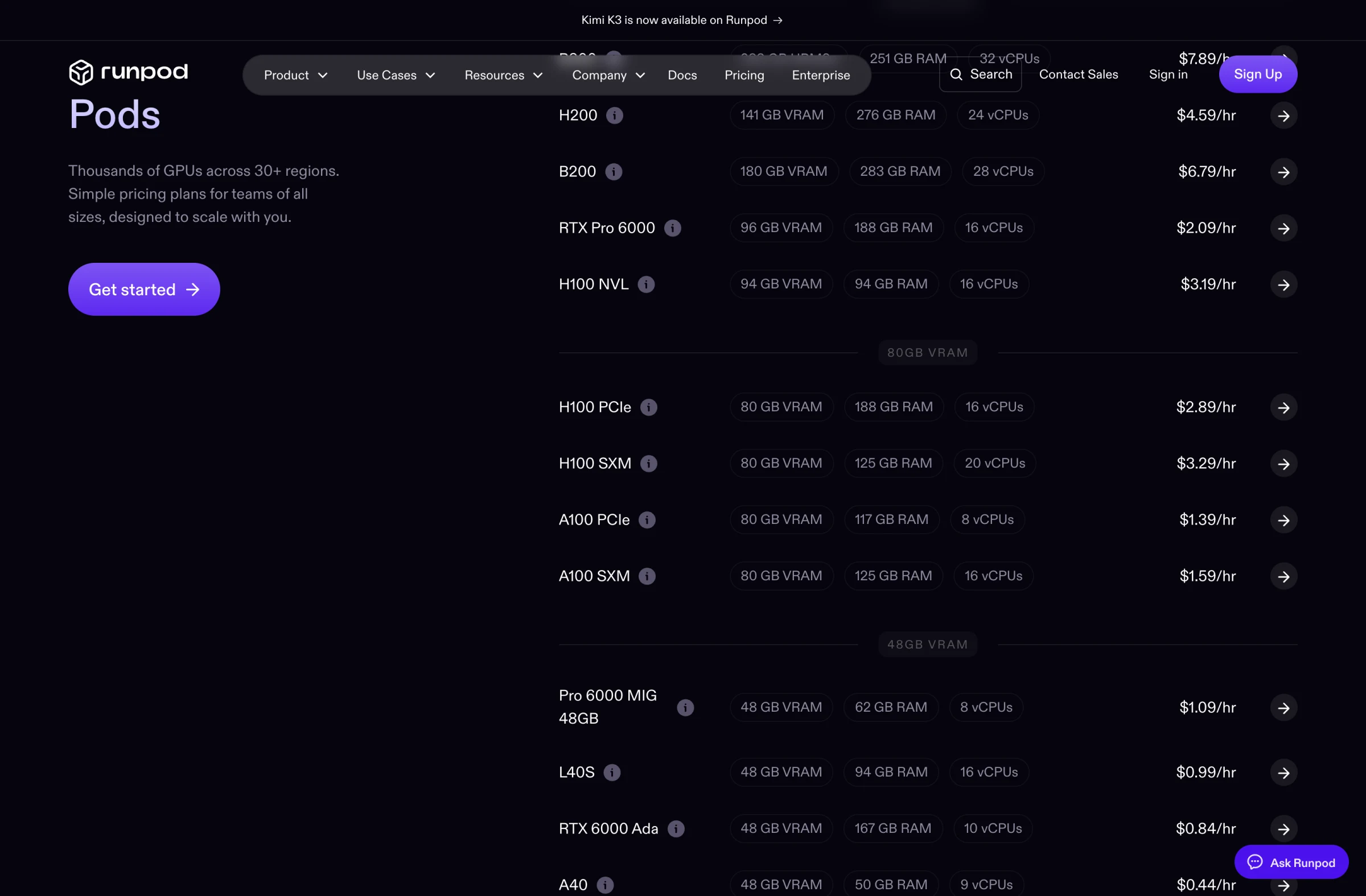The image size is (1366, 896).
Task: Click the 20 vCPUs chip for H100 SXM
Action: pyautogui.click(x=994, y=463)
